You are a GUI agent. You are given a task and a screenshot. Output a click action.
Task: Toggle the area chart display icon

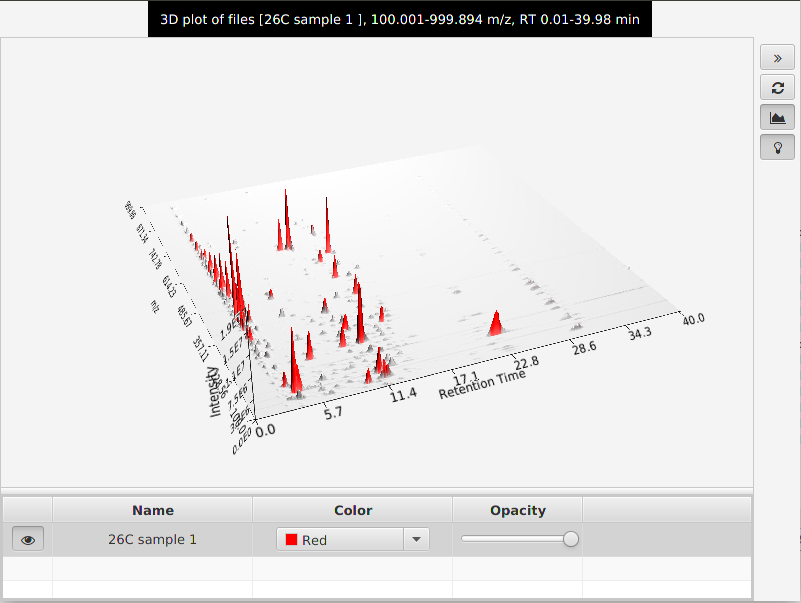777,118
